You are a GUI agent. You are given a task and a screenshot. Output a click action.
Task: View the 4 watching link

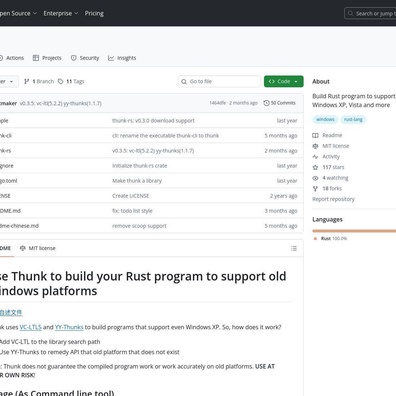[335, 178]
